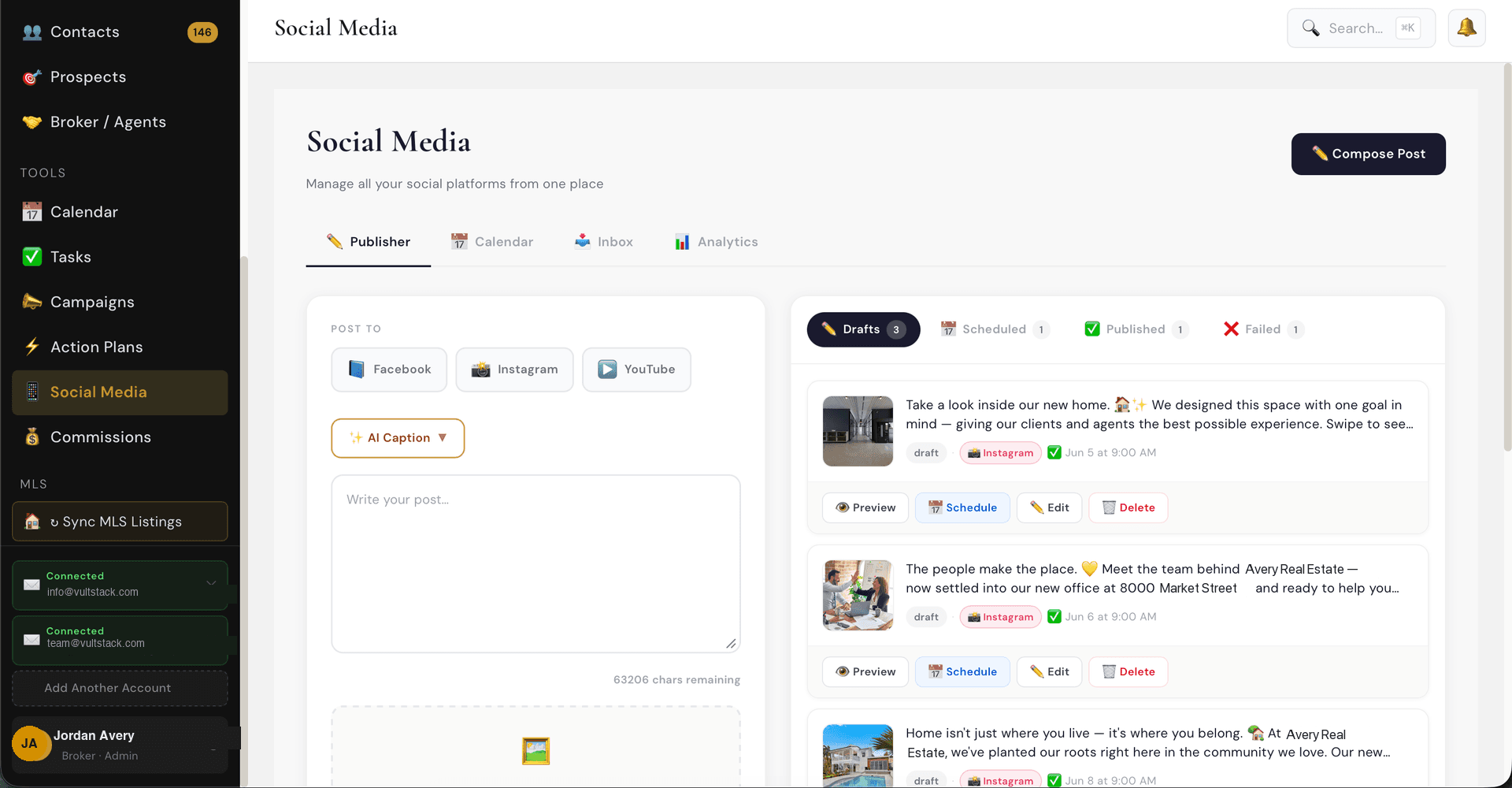
Task: Switch to the Inbox tab
Action: (x=604, y=242)
